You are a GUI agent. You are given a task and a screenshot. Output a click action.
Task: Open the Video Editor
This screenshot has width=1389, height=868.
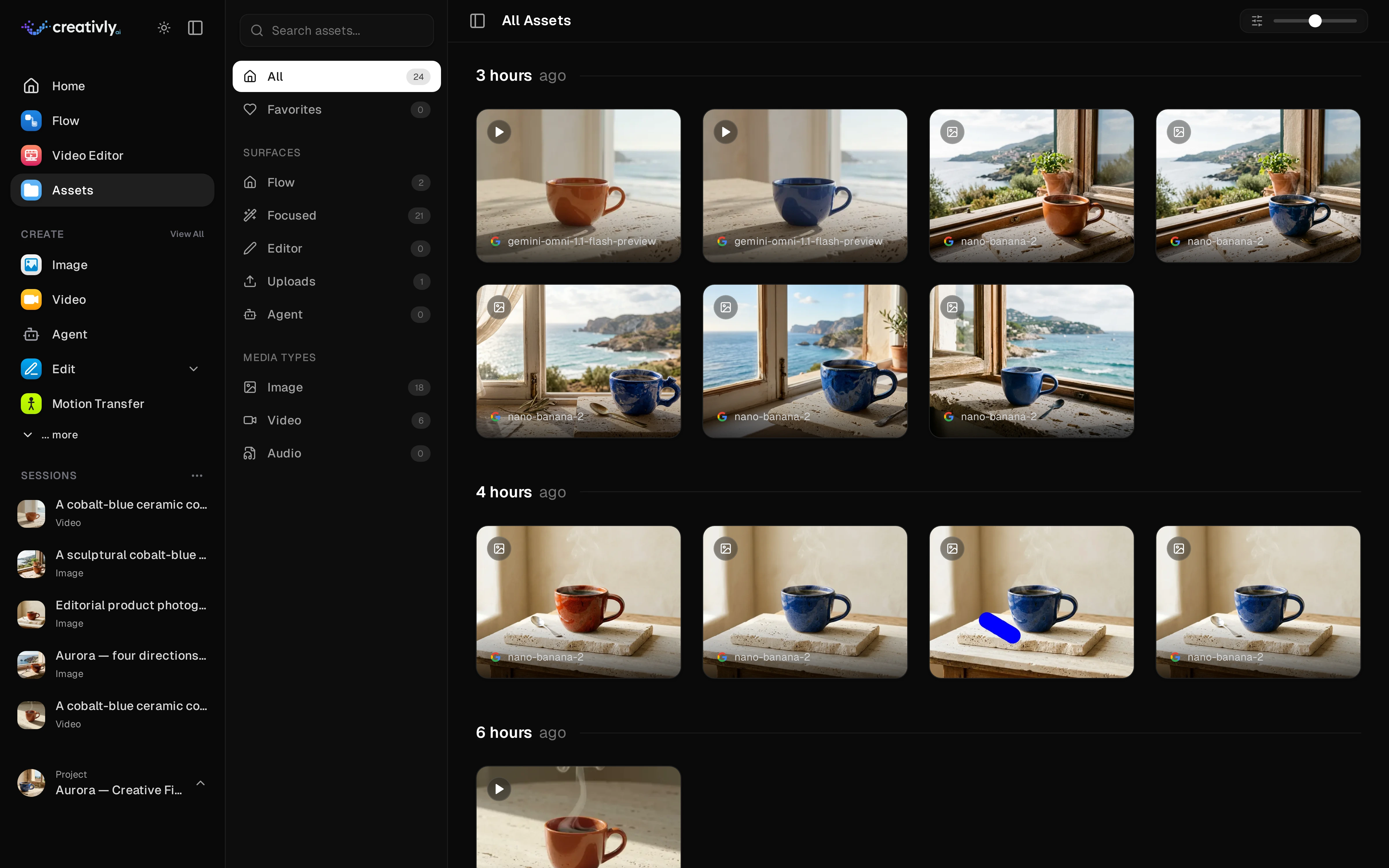(113, 156)
